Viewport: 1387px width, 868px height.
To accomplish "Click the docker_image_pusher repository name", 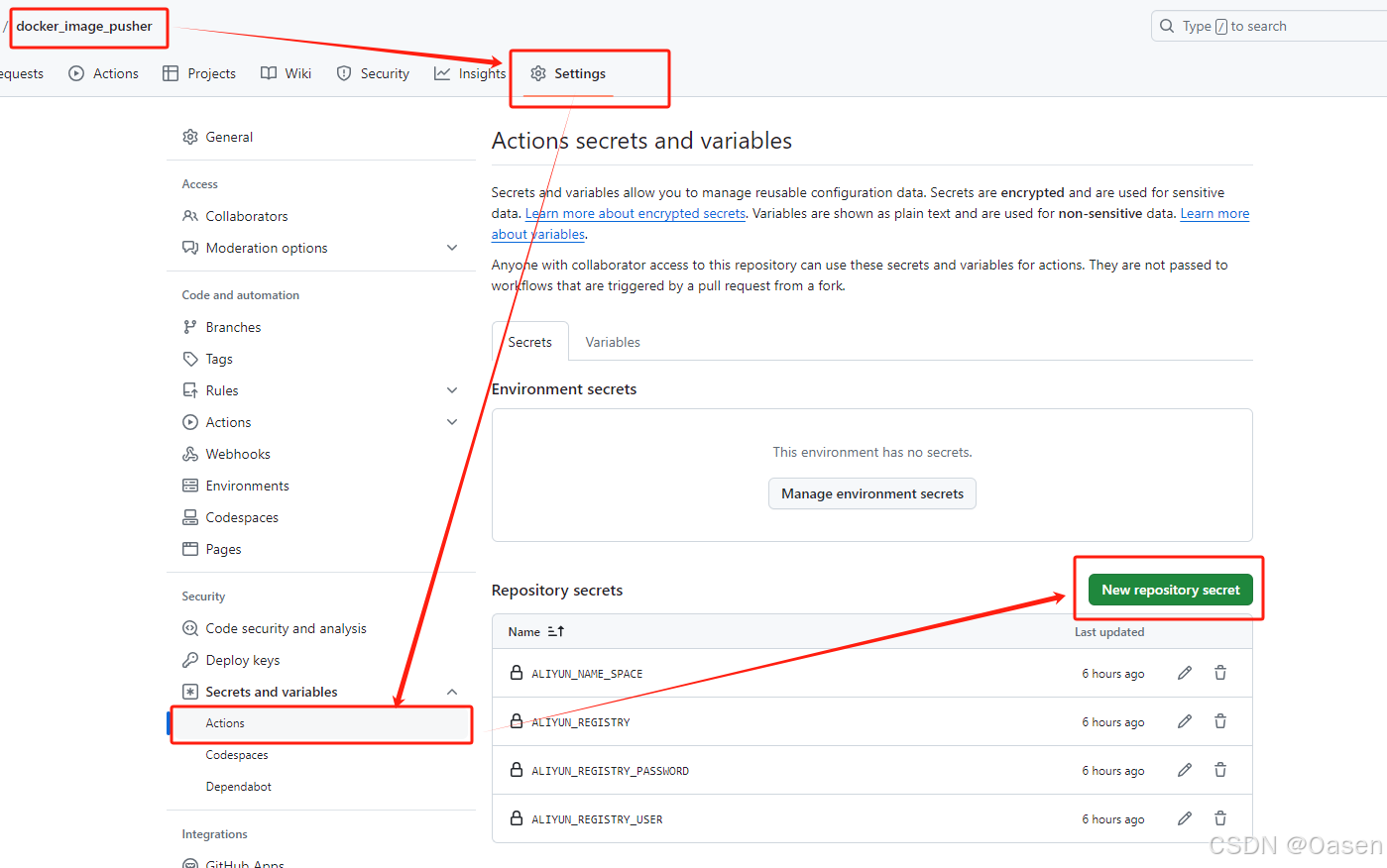I will 84,26.
